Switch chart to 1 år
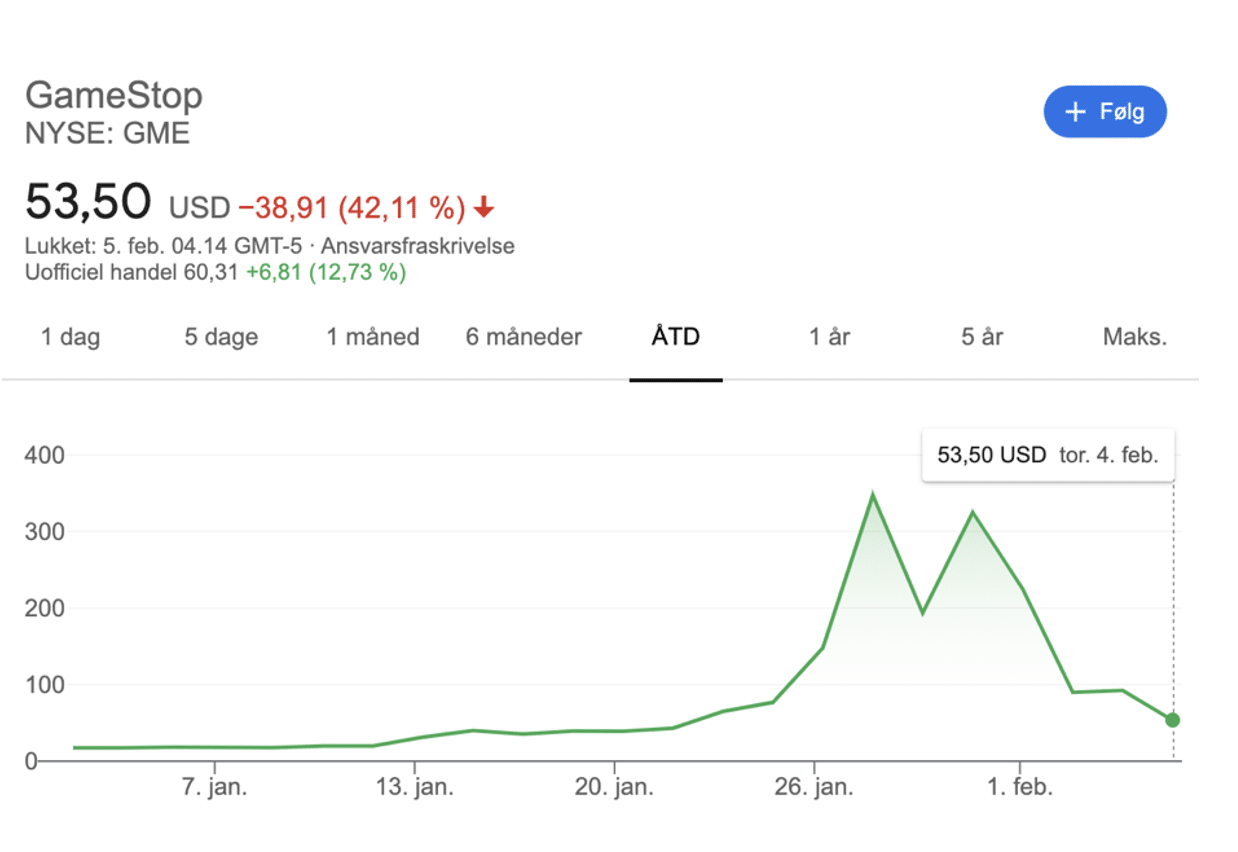This screenshot has height=852, width=1238. (829, 337)
